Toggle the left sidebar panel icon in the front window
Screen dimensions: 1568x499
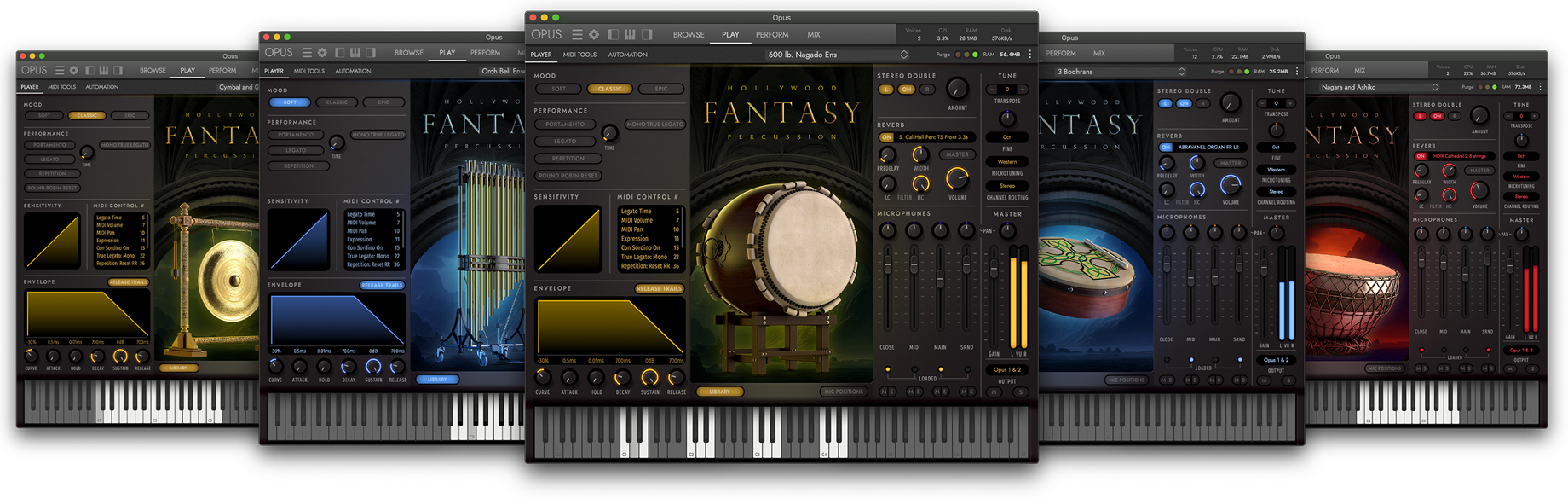tap(614, 35)
